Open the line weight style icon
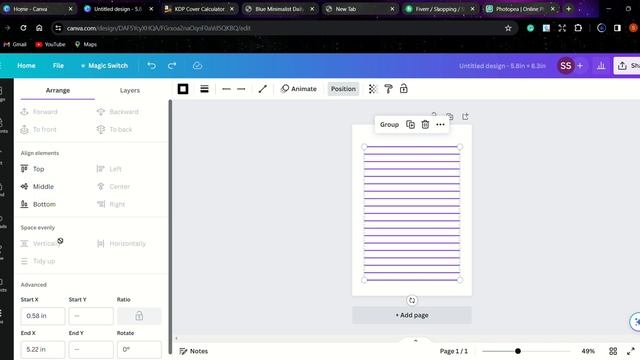 point(204,89)
